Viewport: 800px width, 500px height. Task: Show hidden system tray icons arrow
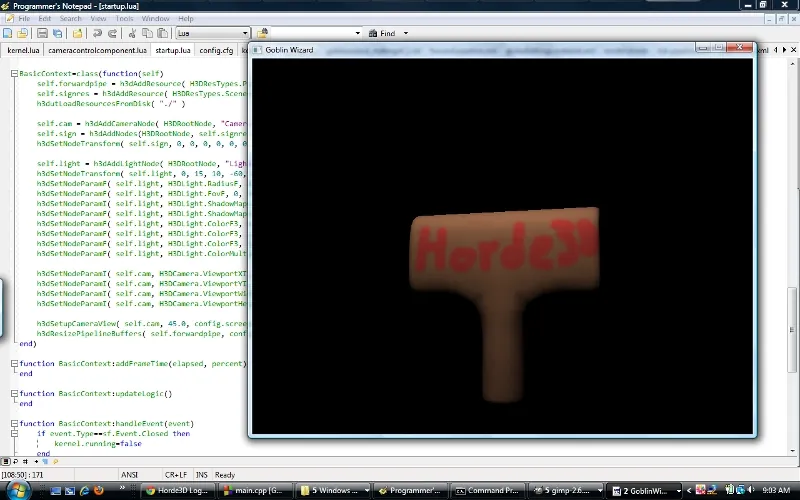point(689,491)
